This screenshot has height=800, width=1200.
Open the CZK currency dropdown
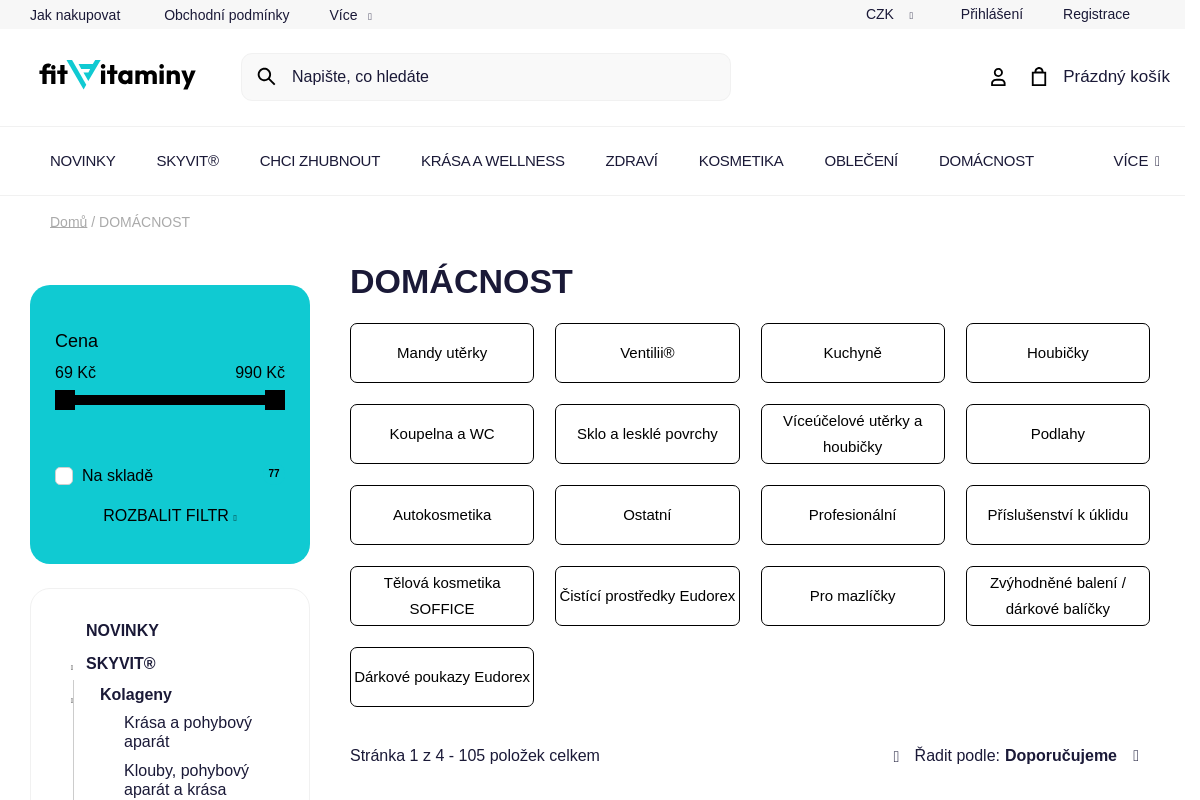889,15
